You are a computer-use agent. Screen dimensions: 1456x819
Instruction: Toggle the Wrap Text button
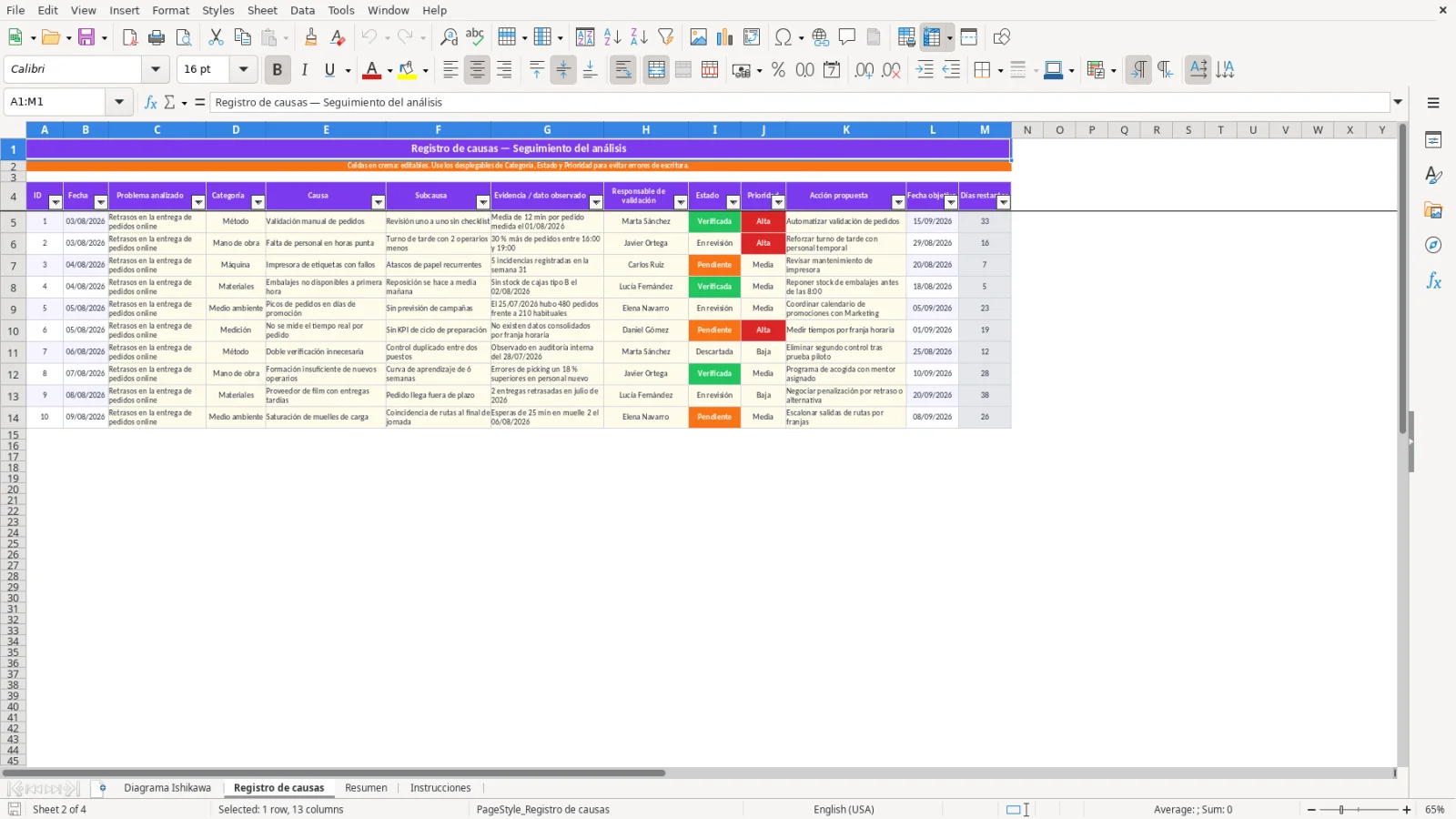point(623,70)
